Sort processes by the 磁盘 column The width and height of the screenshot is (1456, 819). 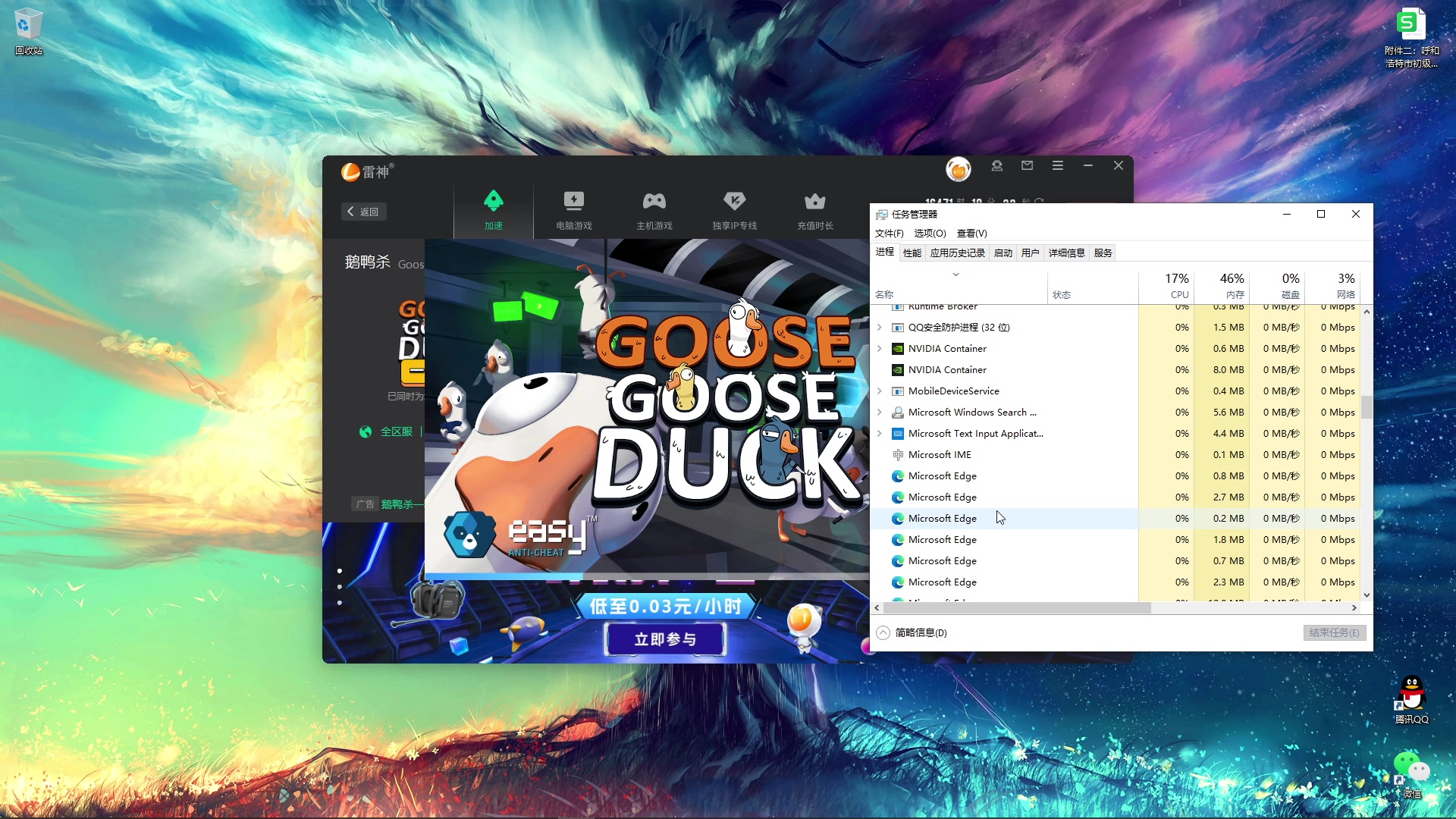(1277, 286)
